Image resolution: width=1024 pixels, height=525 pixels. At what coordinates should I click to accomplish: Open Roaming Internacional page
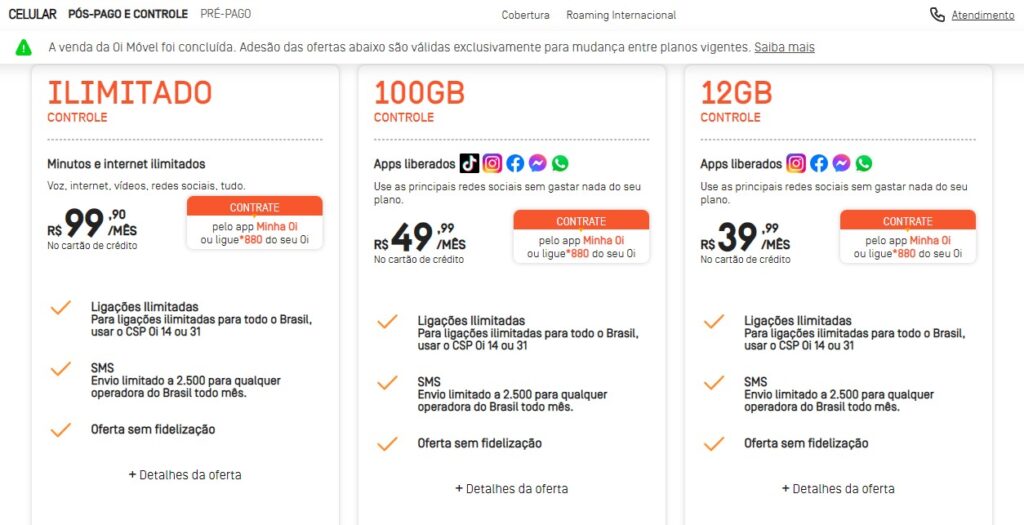(x=621, y=15)
